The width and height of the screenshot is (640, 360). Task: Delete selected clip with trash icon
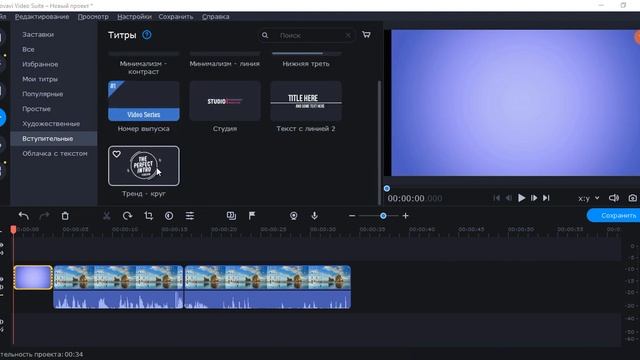pyautogui.click(x=65, y=216)
